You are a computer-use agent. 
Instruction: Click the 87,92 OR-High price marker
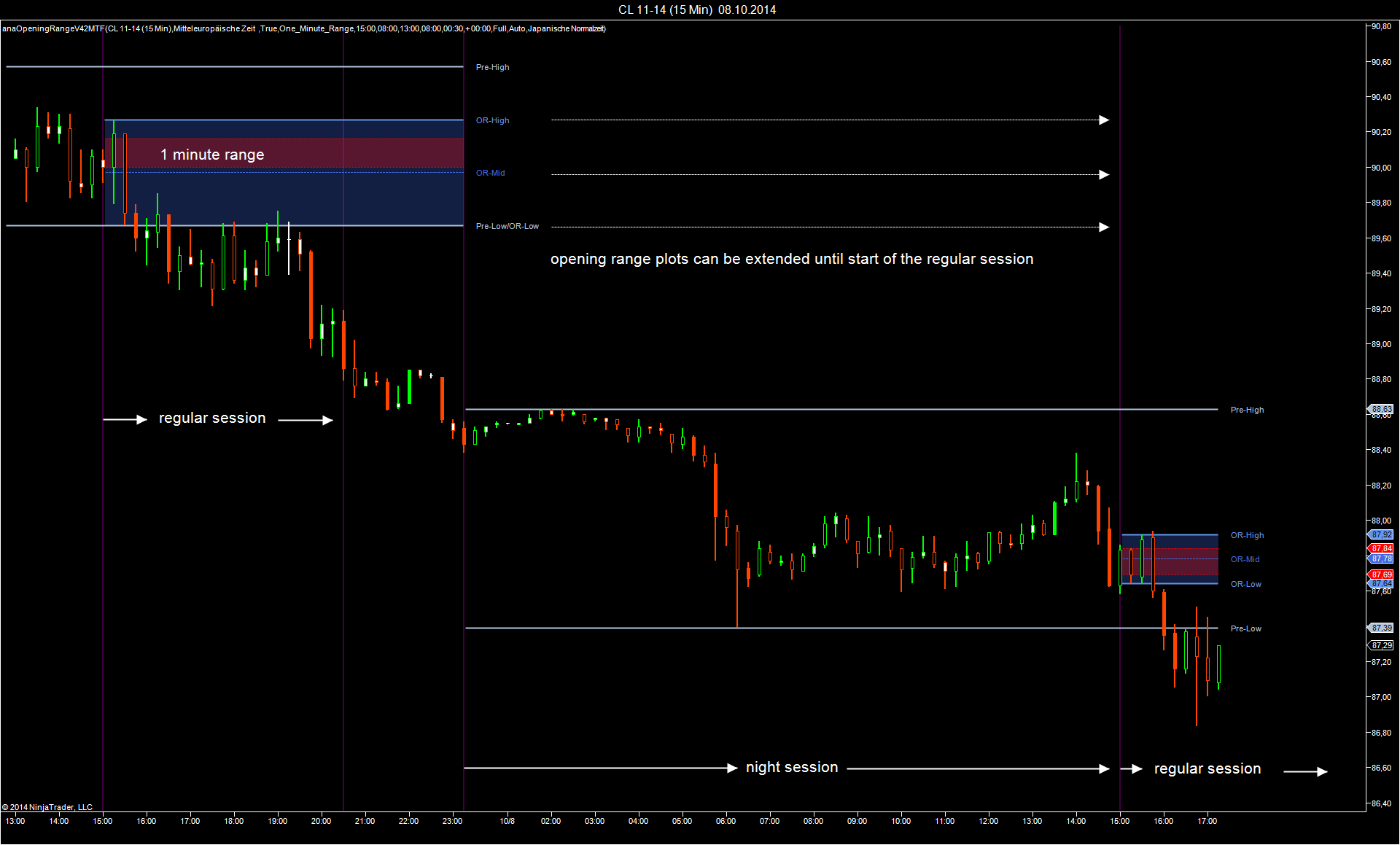[x=1381, y=534]
